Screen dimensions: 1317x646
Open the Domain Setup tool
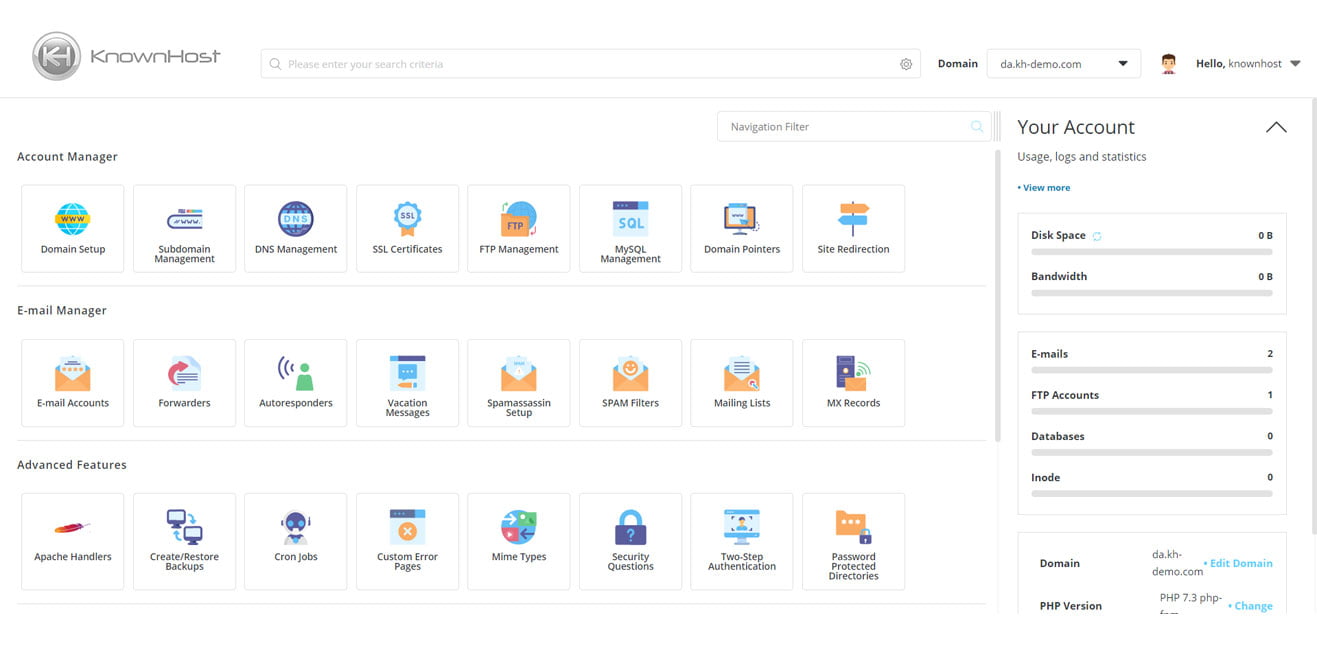(72, 228)
